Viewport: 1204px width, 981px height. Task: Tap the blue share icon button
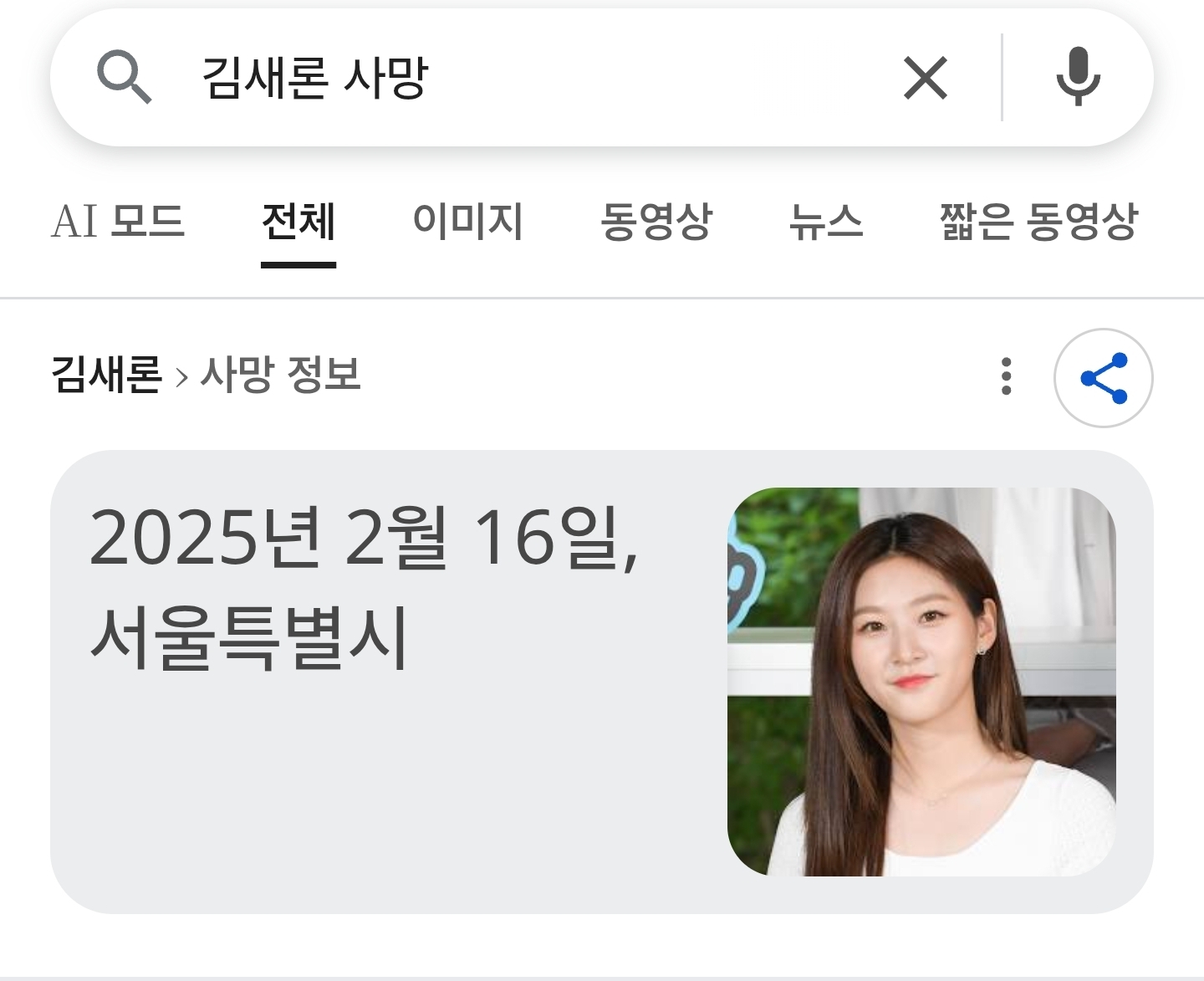[1104, 378]
